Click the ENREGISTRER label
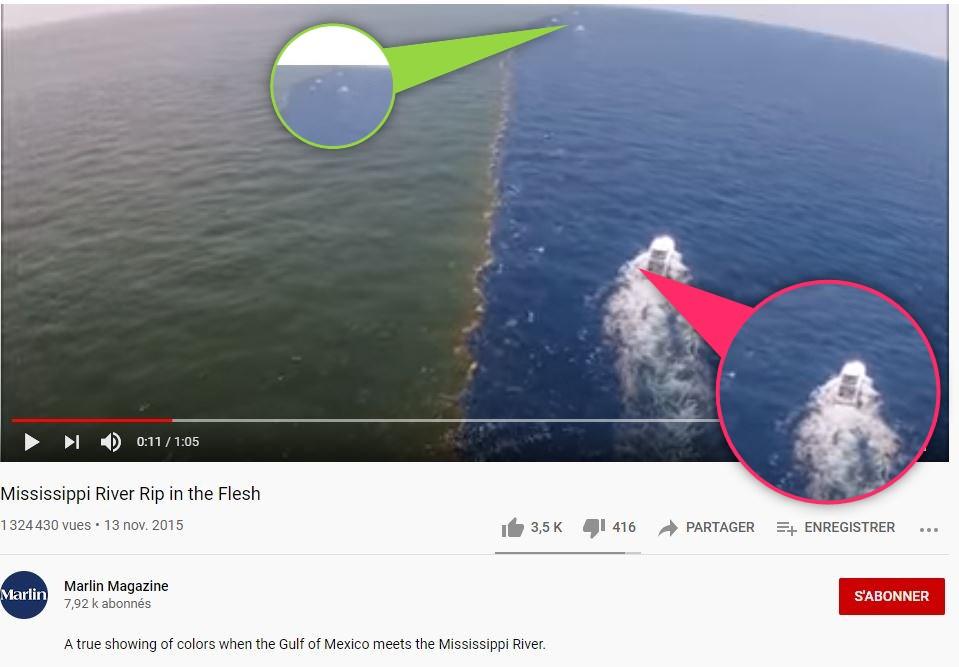The height and width of the screenshot is (667, 959). tap(850, 527)
